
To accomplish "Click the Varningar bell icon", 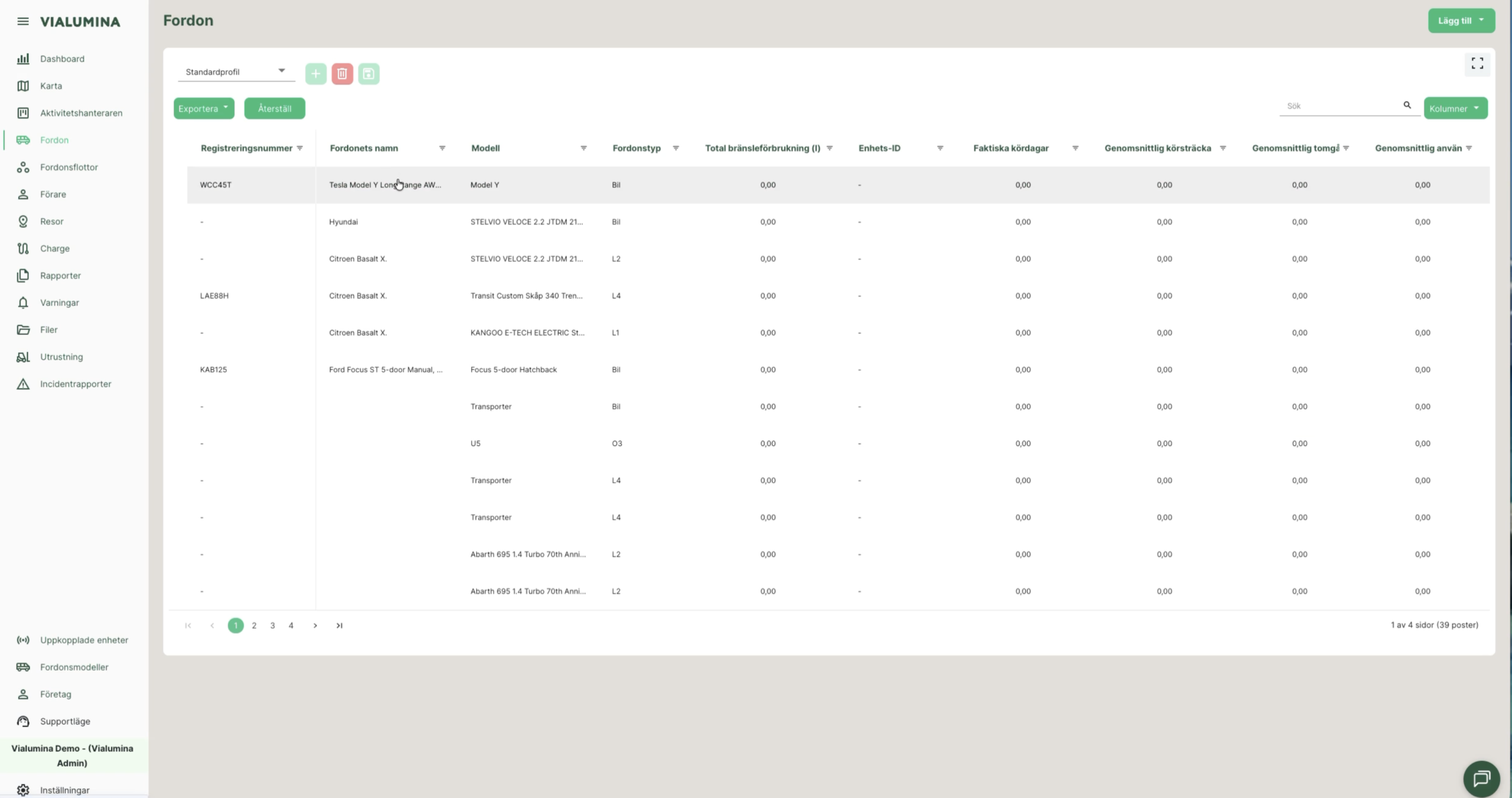I will tap(23, 302).
